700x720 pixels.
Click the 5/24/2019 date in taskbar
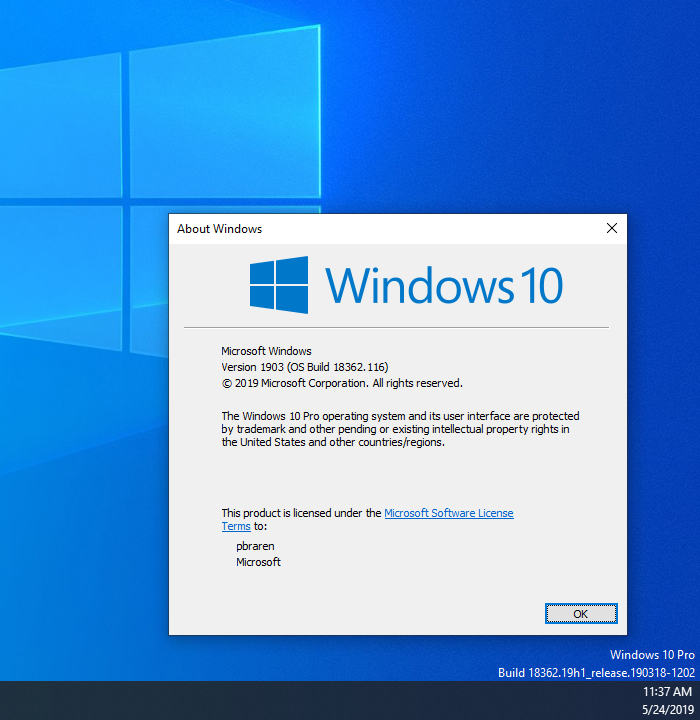pyautogui.click(x=668, y=709)
